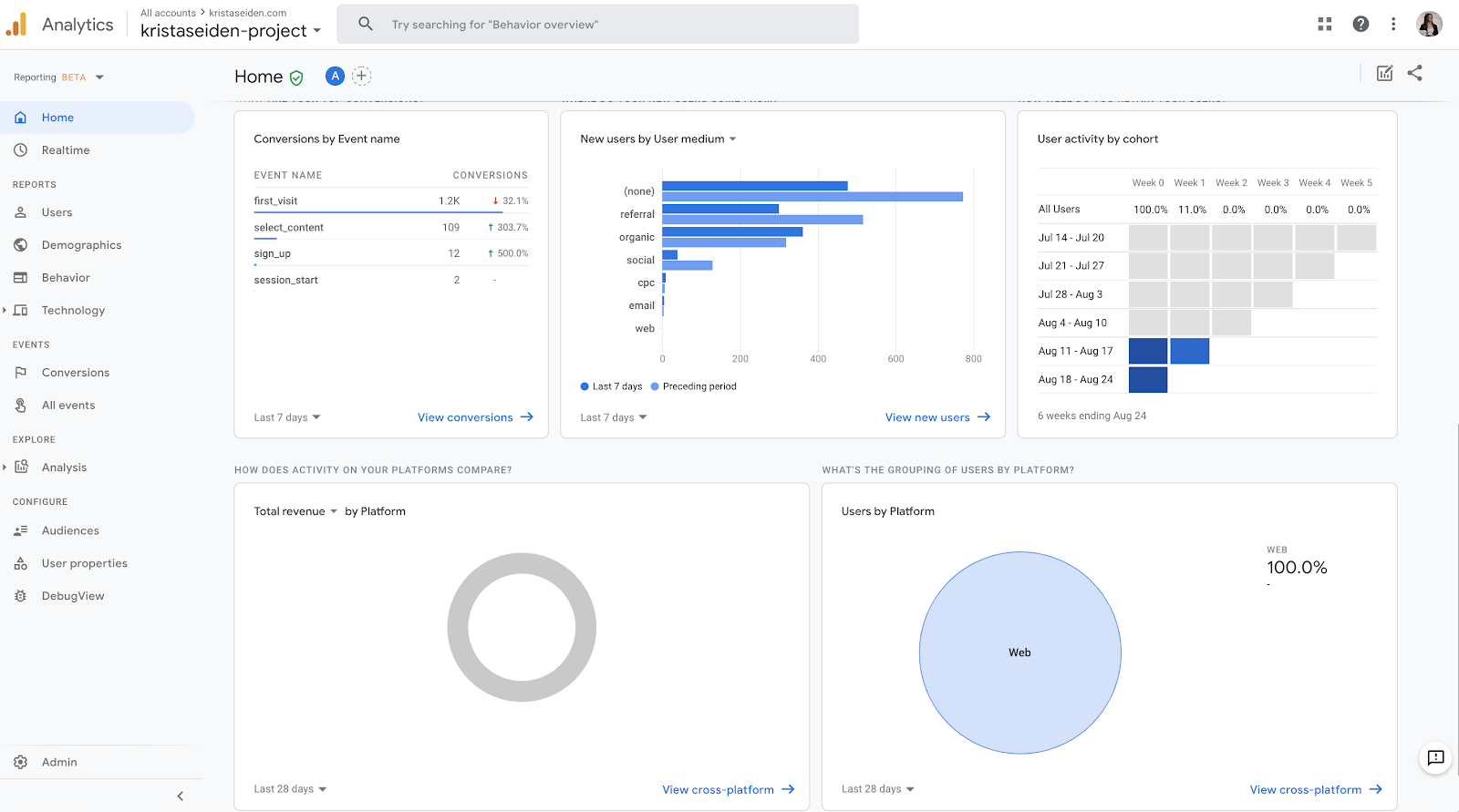Viewport: 1459px width, 812px height.
Task: Click the help question mark icon
Action: click(x=1361, y=25)
